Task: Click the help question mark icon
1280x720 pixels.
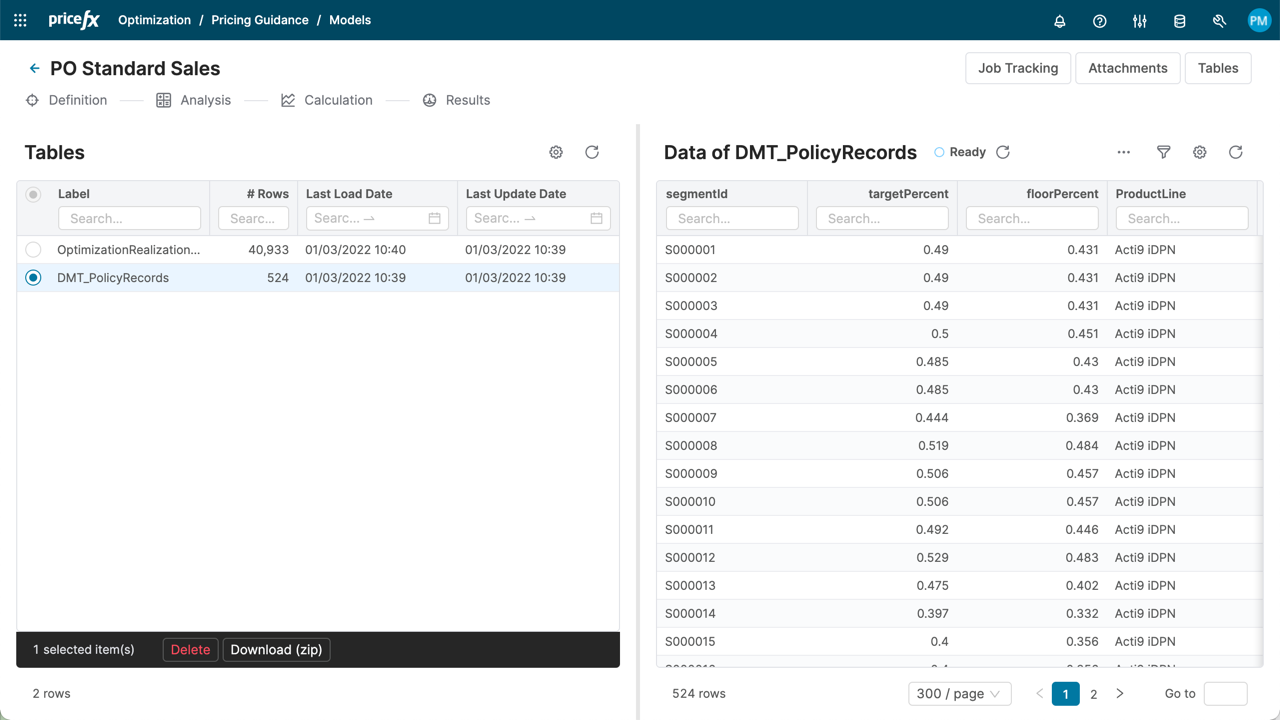Action: pos(1100,21)
